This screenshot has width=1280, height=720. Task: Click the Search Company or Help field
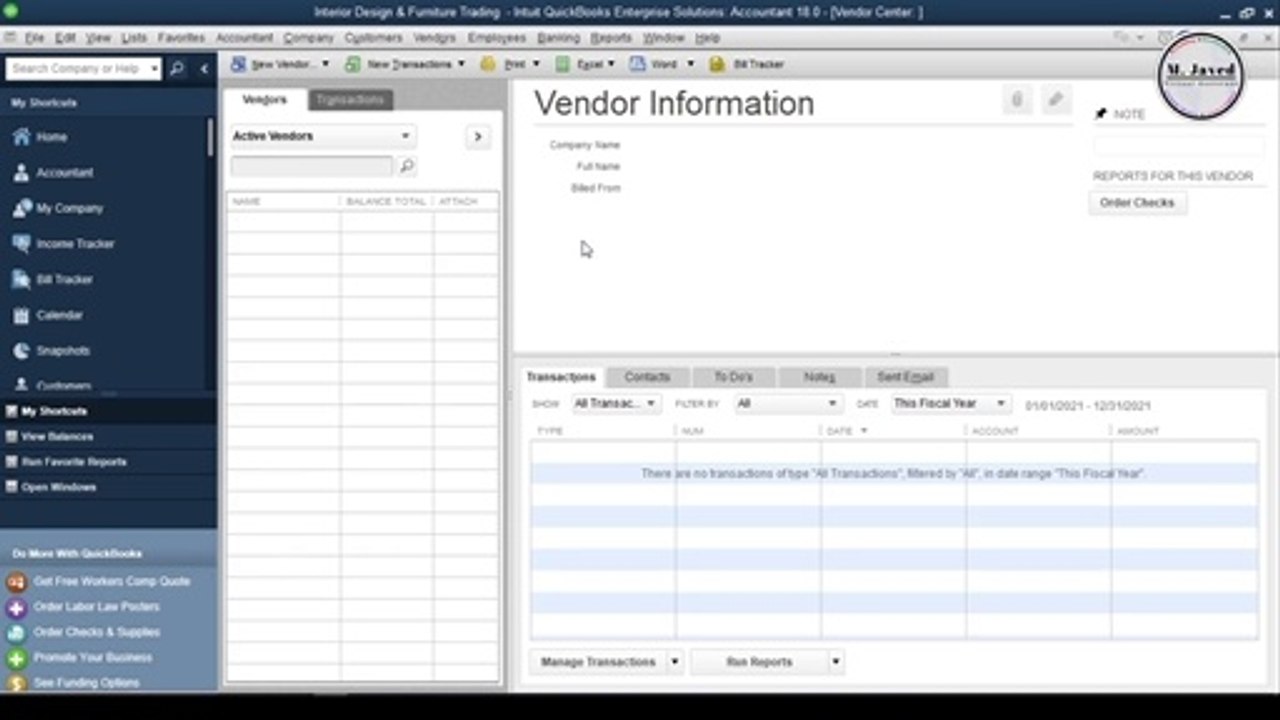tap(77, 69)
